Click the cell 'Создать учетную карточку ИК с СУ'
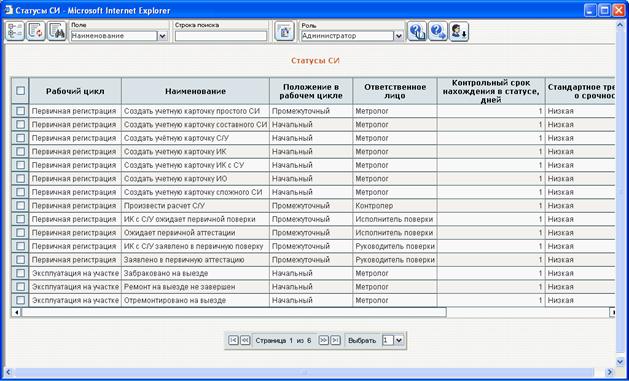The image size is (629, 381). 195,165
